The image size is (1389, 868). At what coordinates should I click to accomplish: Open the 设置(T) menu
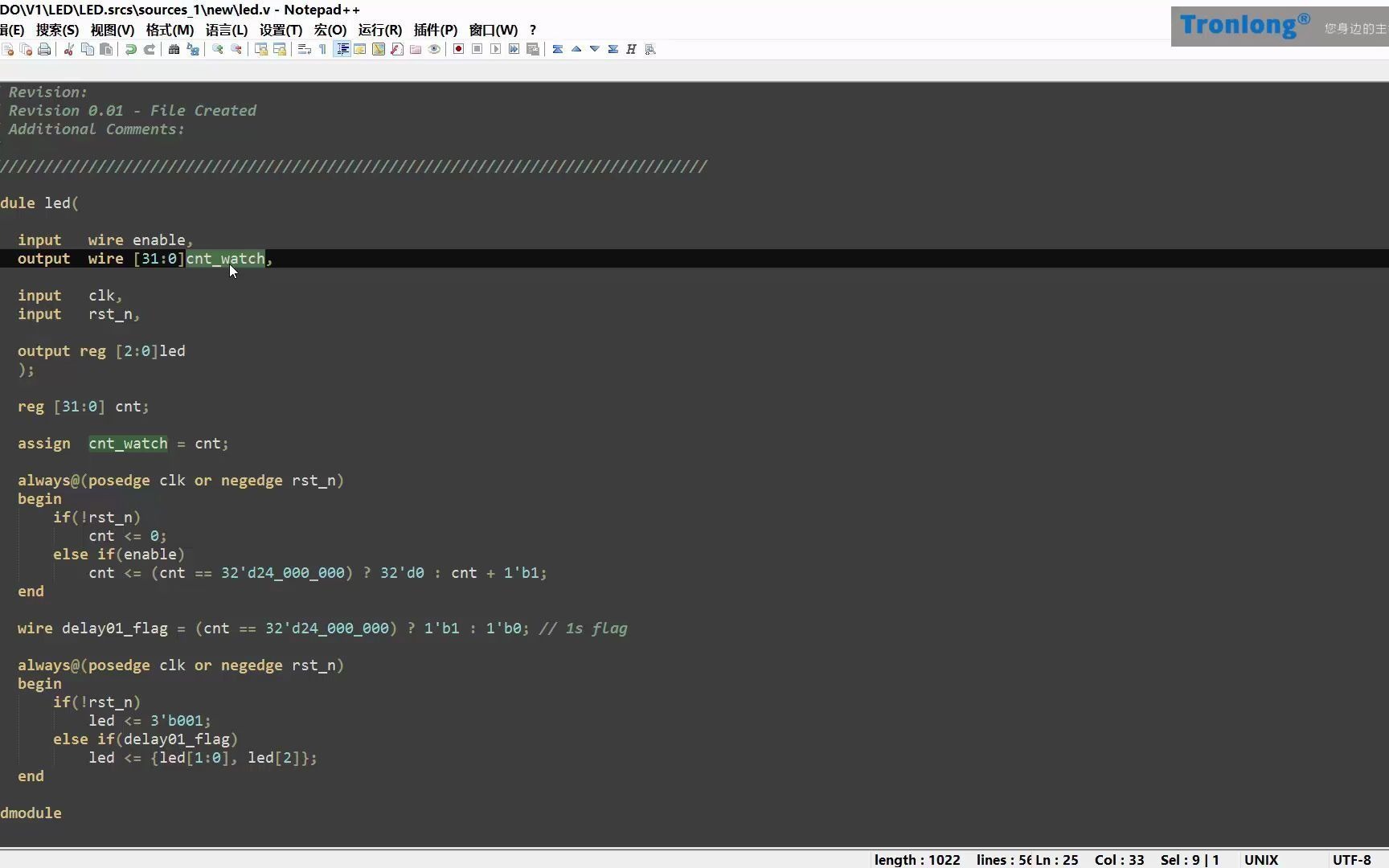pos(281,30)
